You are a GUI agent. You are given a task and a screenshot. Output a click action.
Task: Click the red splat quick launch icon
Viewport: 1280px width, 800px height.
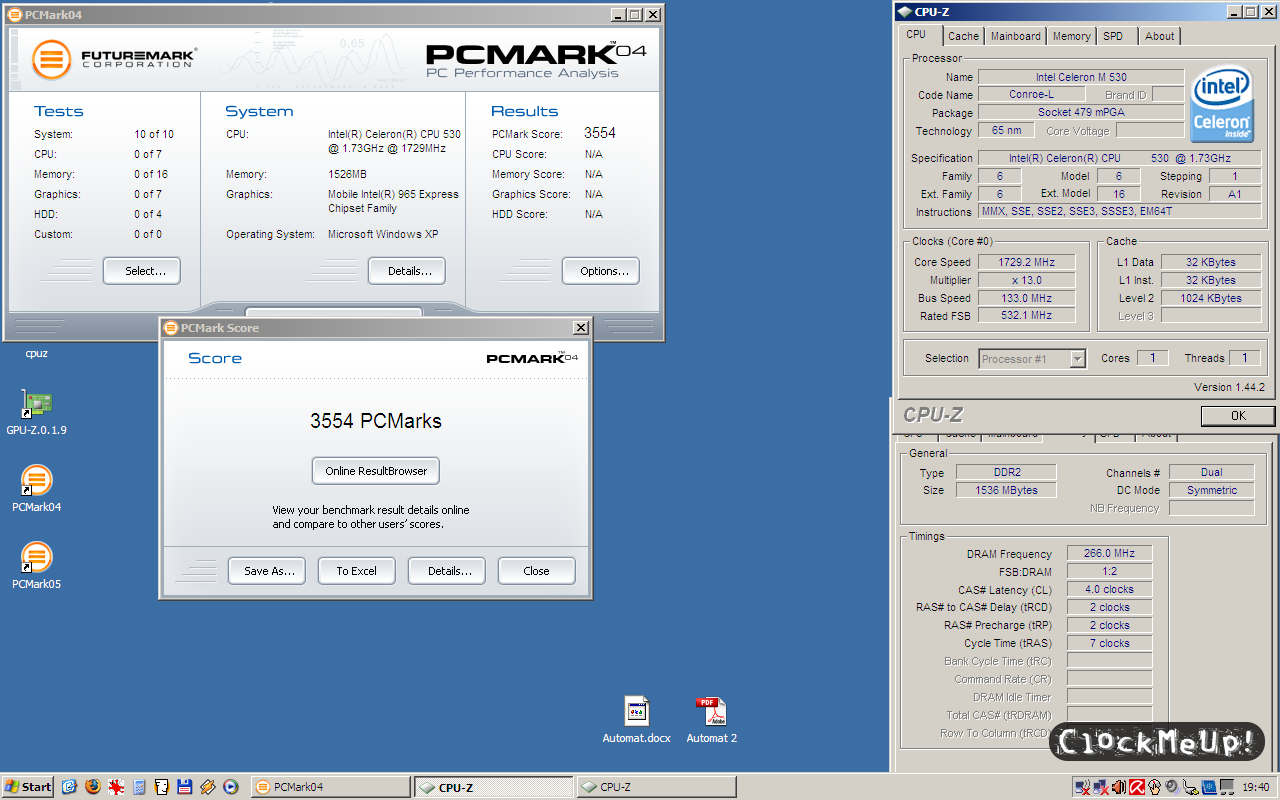coord(116,787)
